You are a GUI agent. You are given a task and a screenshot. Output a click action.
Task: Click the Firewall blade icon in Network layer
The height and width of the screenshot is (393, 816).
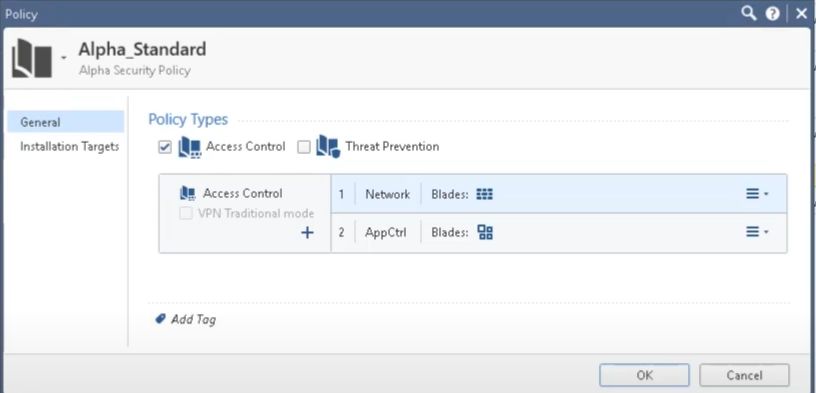point(484,194)
